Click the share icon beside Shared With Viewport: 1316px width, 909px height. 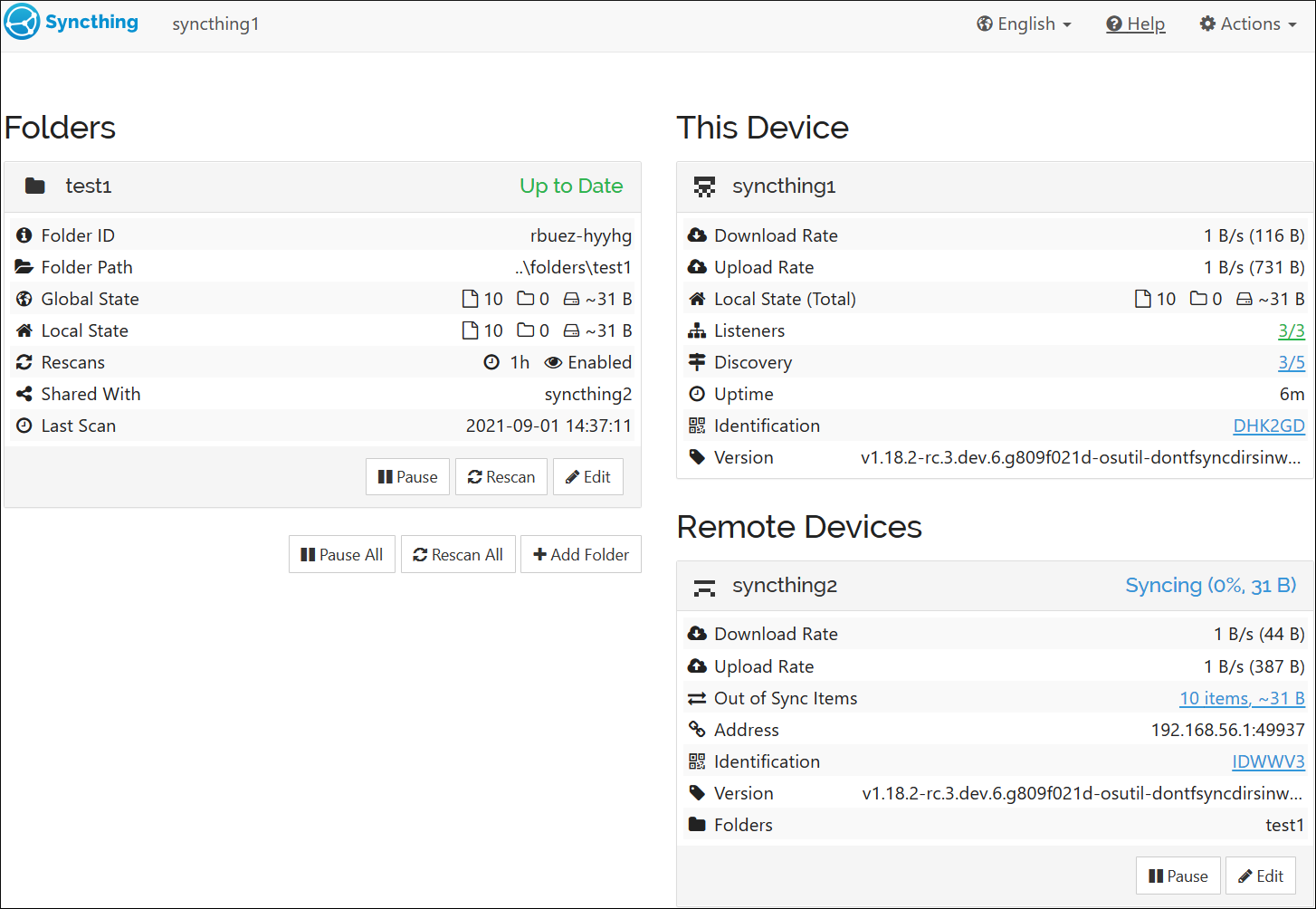click(x=24, y=394)
